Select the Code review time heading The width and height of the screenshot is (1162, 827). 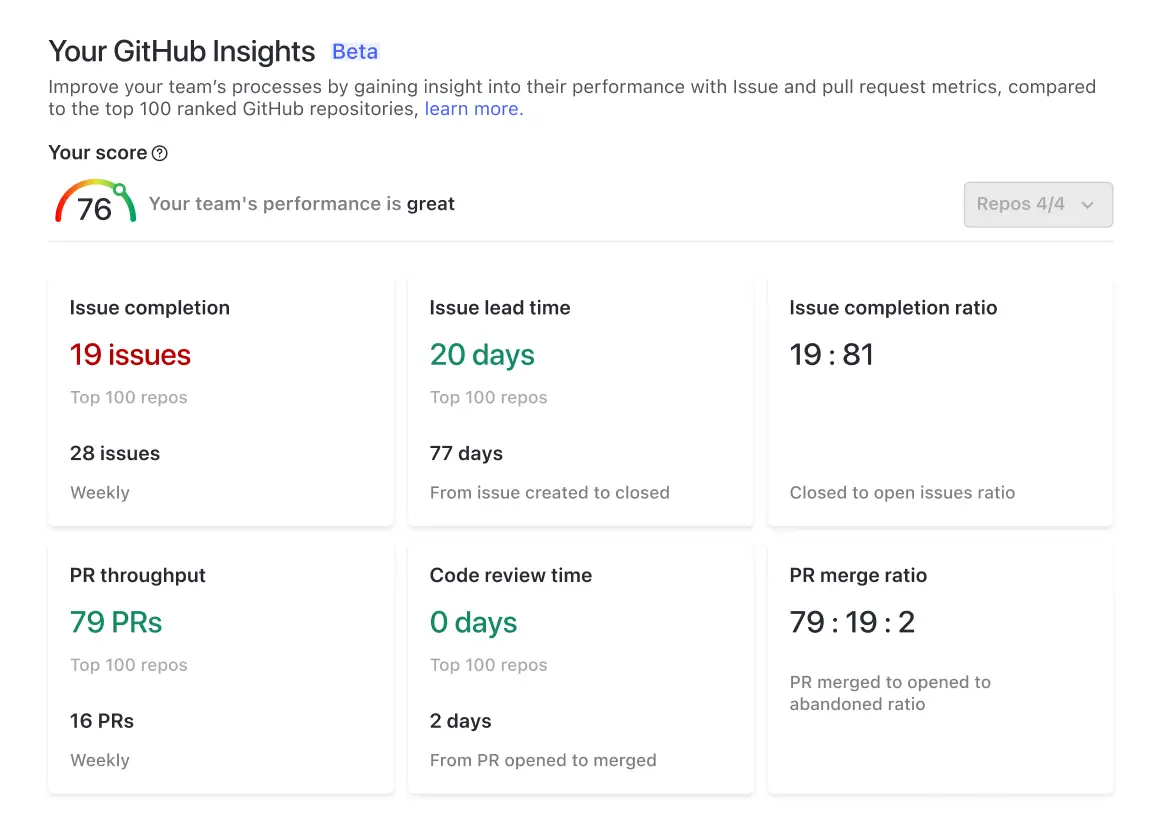click(x=511, y=575)
